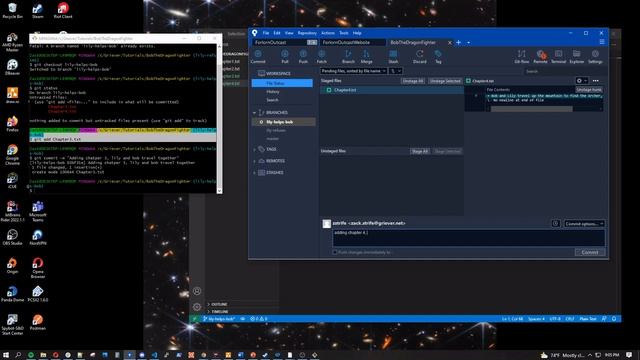Screen dimensions: 640x360
Task: Click the Discard toolbar icon
Action: (x=420, y=56)
